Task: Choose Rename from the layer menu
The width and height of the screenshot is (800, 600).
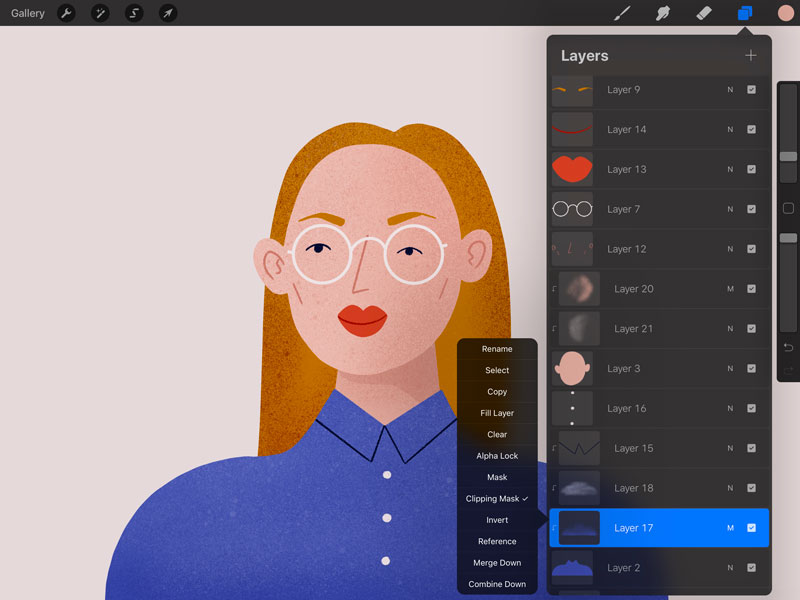Action: pos(497,349)
